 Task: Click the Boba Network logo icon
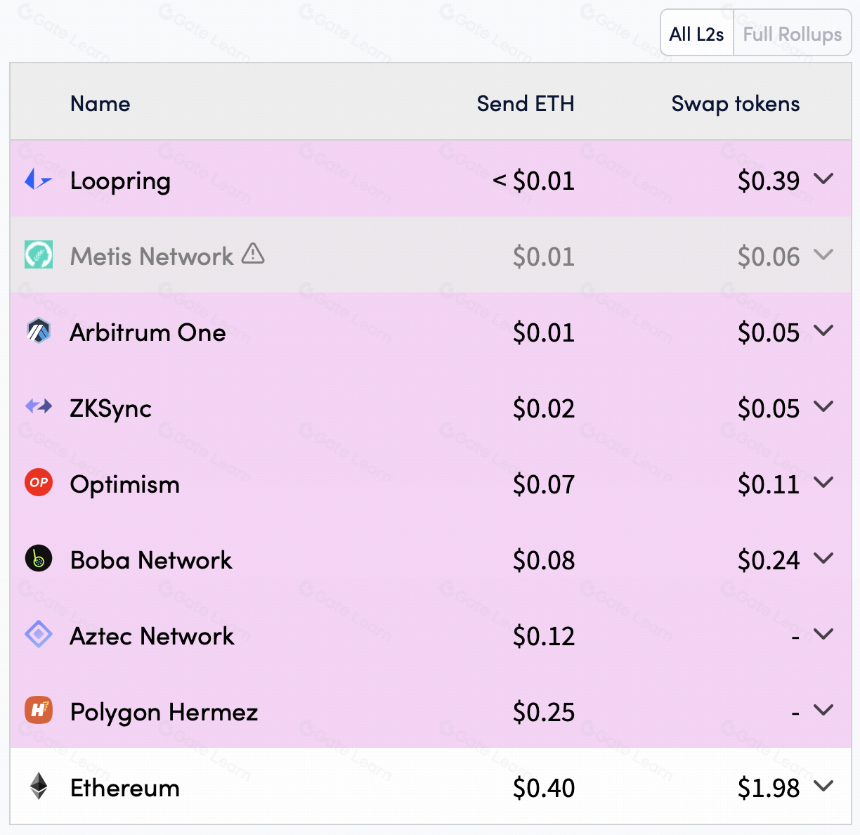click(38, 558)
